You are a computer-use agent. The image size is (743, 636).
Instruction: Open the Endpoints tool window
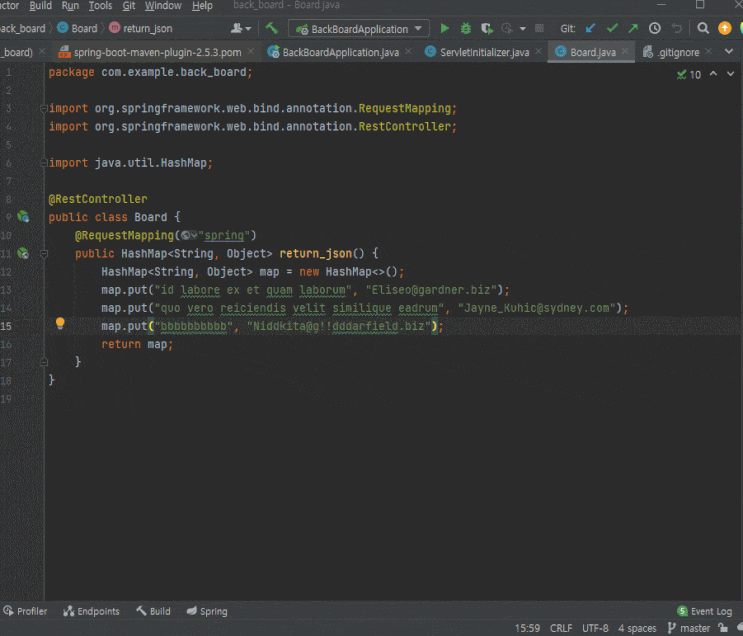click(x=91, y=611)
